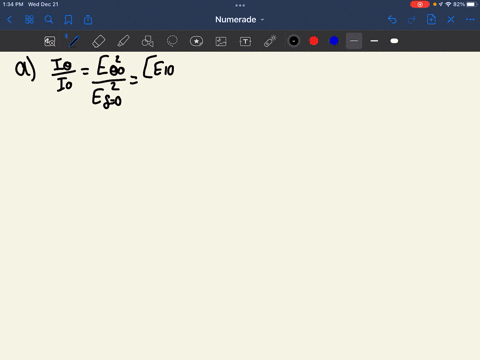Tap the Wi-Fi status icon
480x360 pixels.
coord(448,4)
